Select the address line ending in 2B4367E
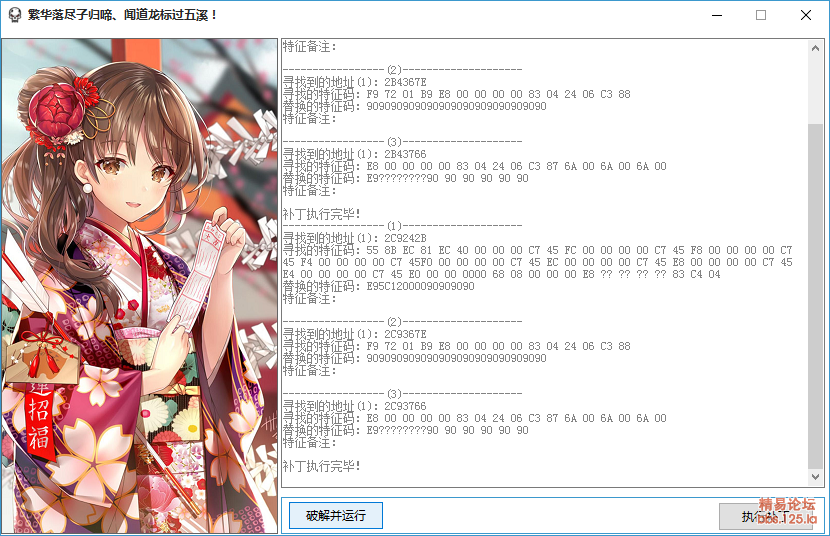The width and height of the screenshot is (830, 536). tap(354, 82)
